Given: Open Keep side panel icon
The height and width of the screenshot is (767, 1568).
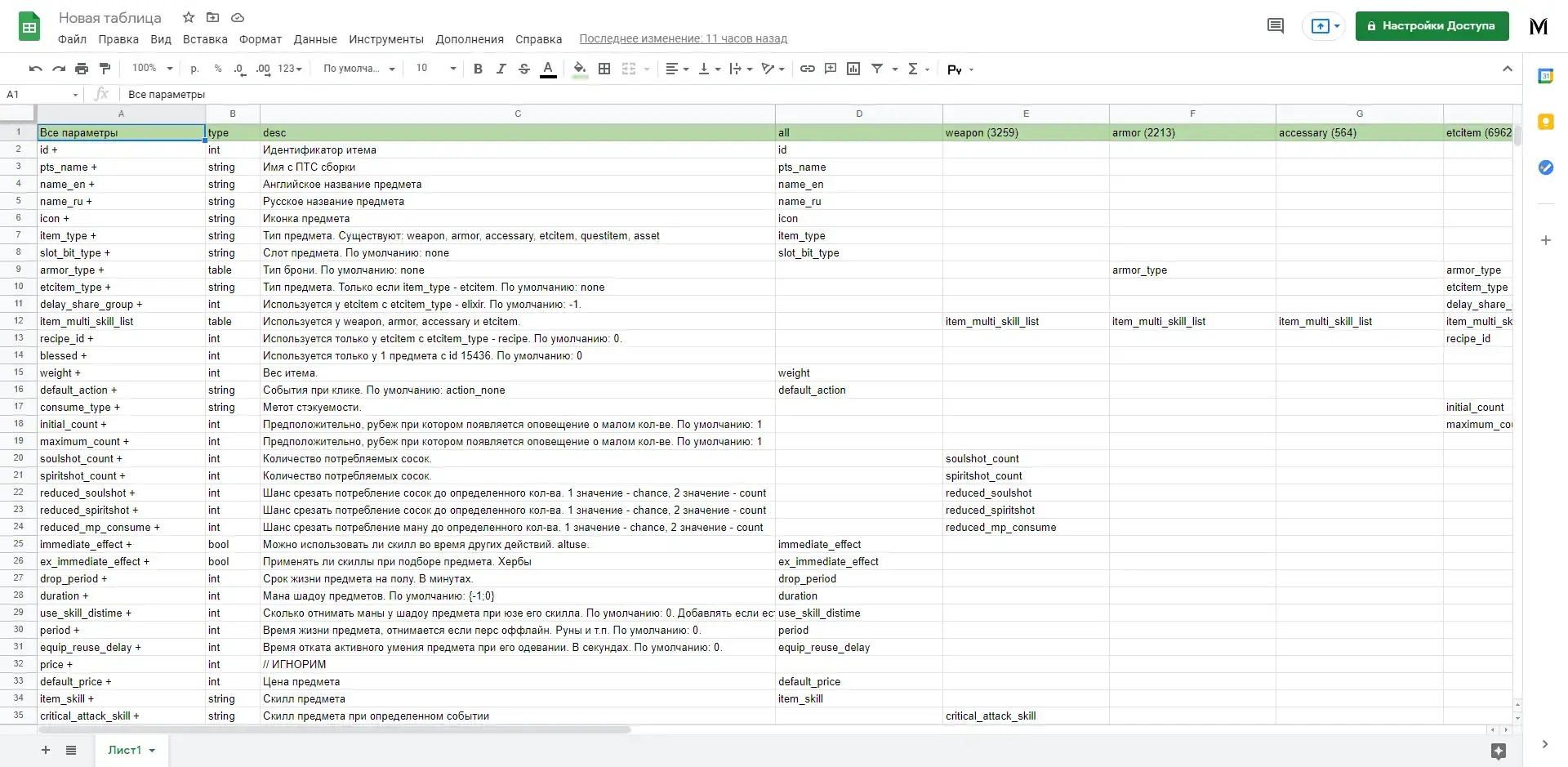Looking at the screenshot, I should tap(1545, 123).
